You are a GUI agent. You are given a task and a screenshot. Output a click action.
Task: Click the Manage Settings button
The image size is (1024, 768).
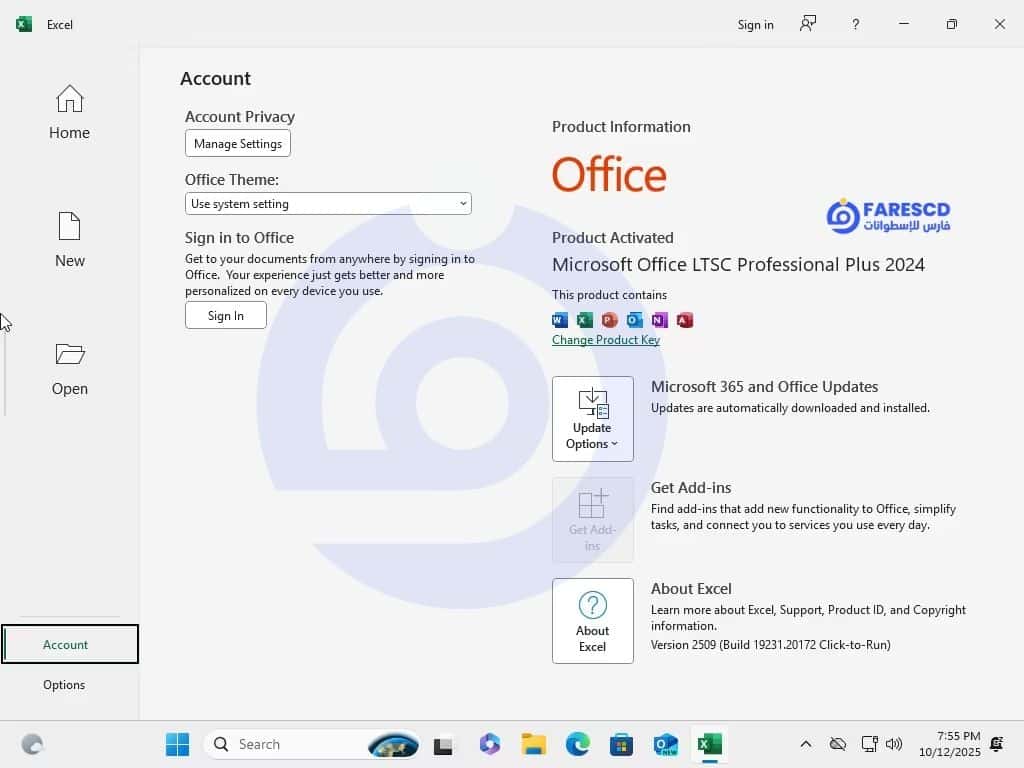pyautogui.click(x=238, y=144)
